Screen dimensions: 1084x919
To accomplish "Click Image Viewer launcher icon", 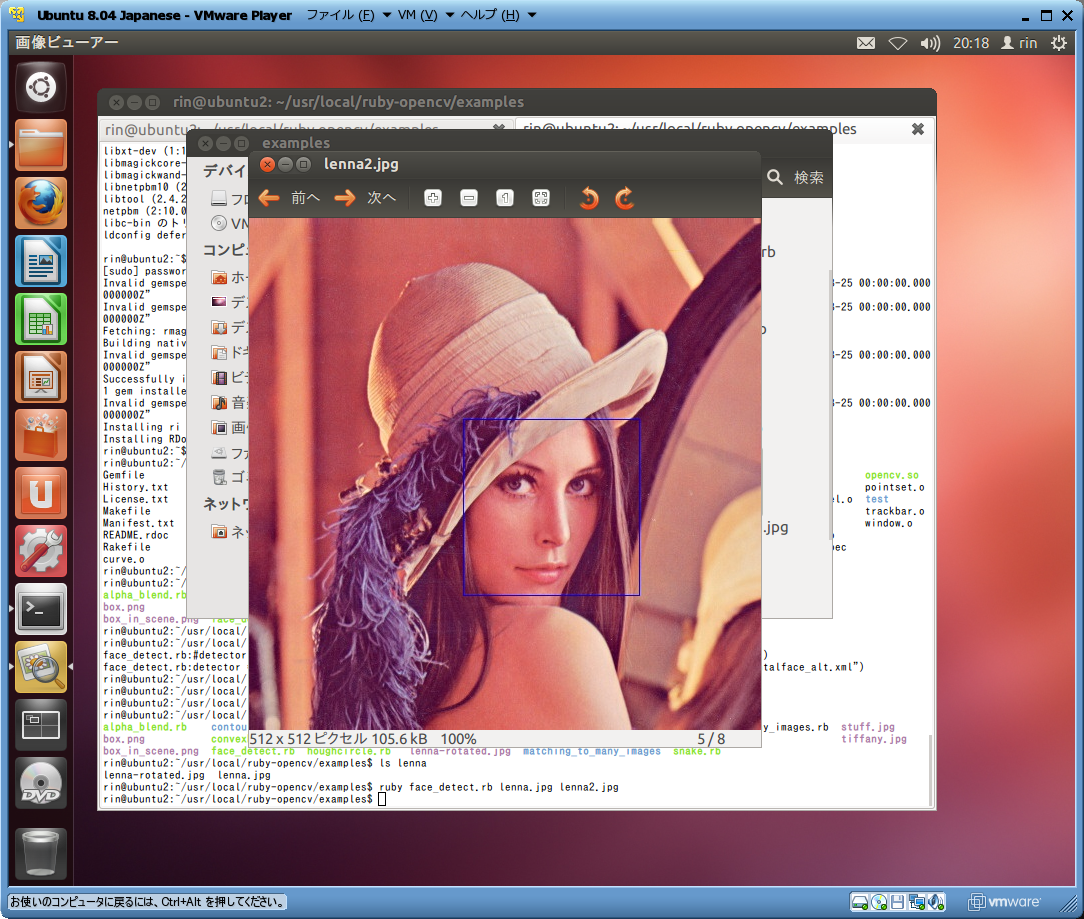I will [41, 668].
